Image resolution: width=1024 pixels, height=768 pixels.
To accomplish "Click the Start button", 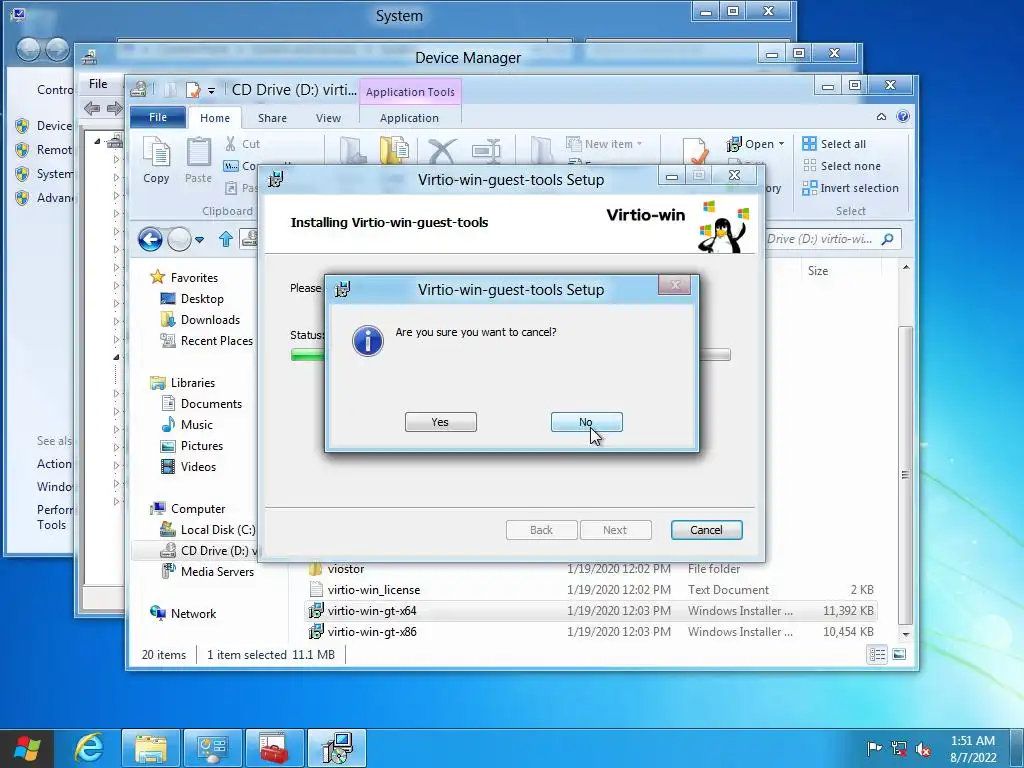I will [x=26, y=748].
